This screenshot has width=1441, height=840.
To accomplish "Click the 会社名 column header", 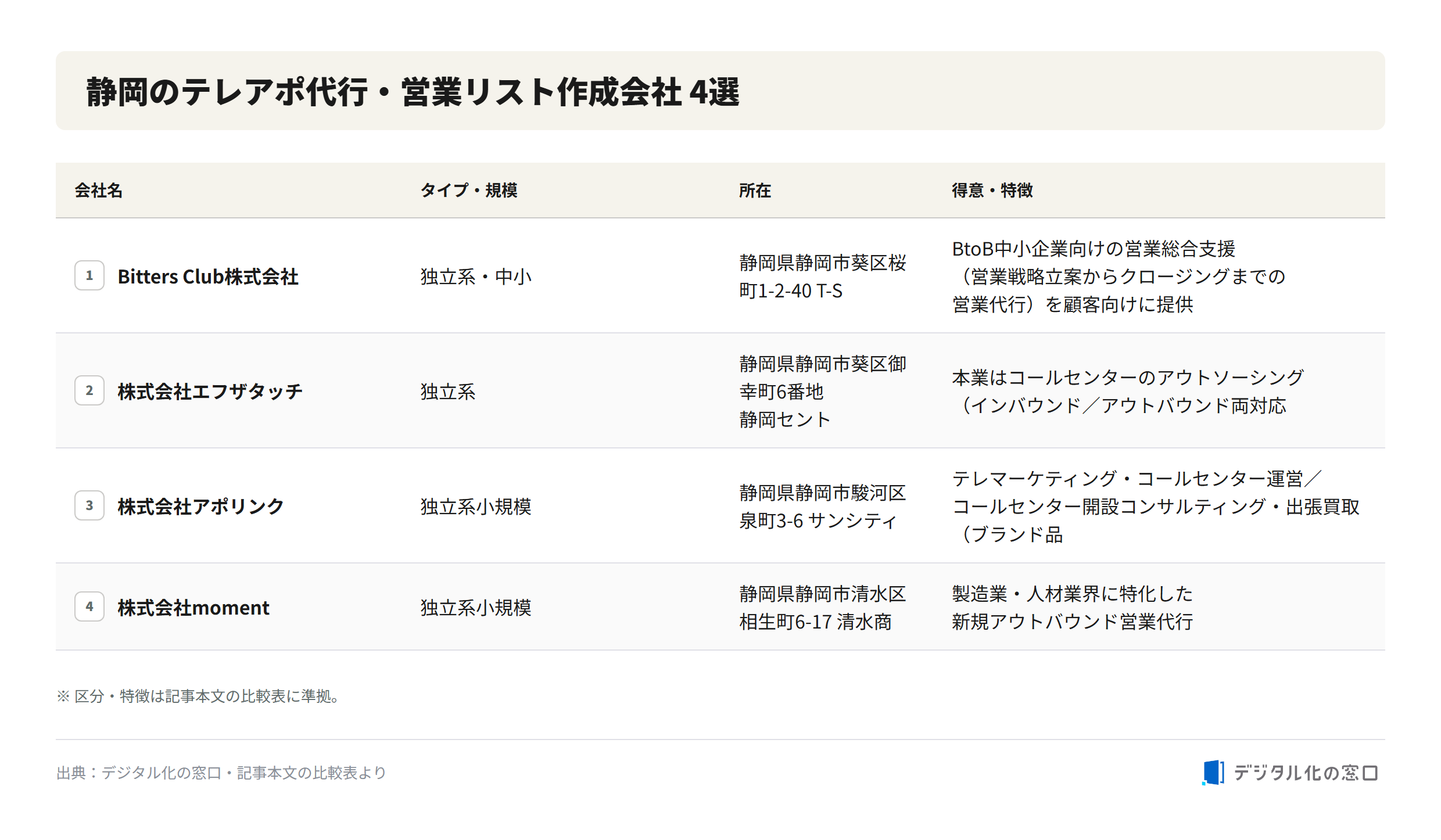I will 98,190.
